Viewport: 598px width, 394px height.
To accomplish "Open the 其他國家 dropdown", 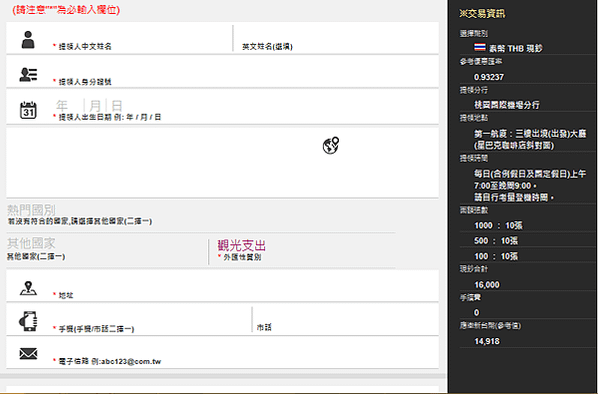I will (x=106, y=249).
